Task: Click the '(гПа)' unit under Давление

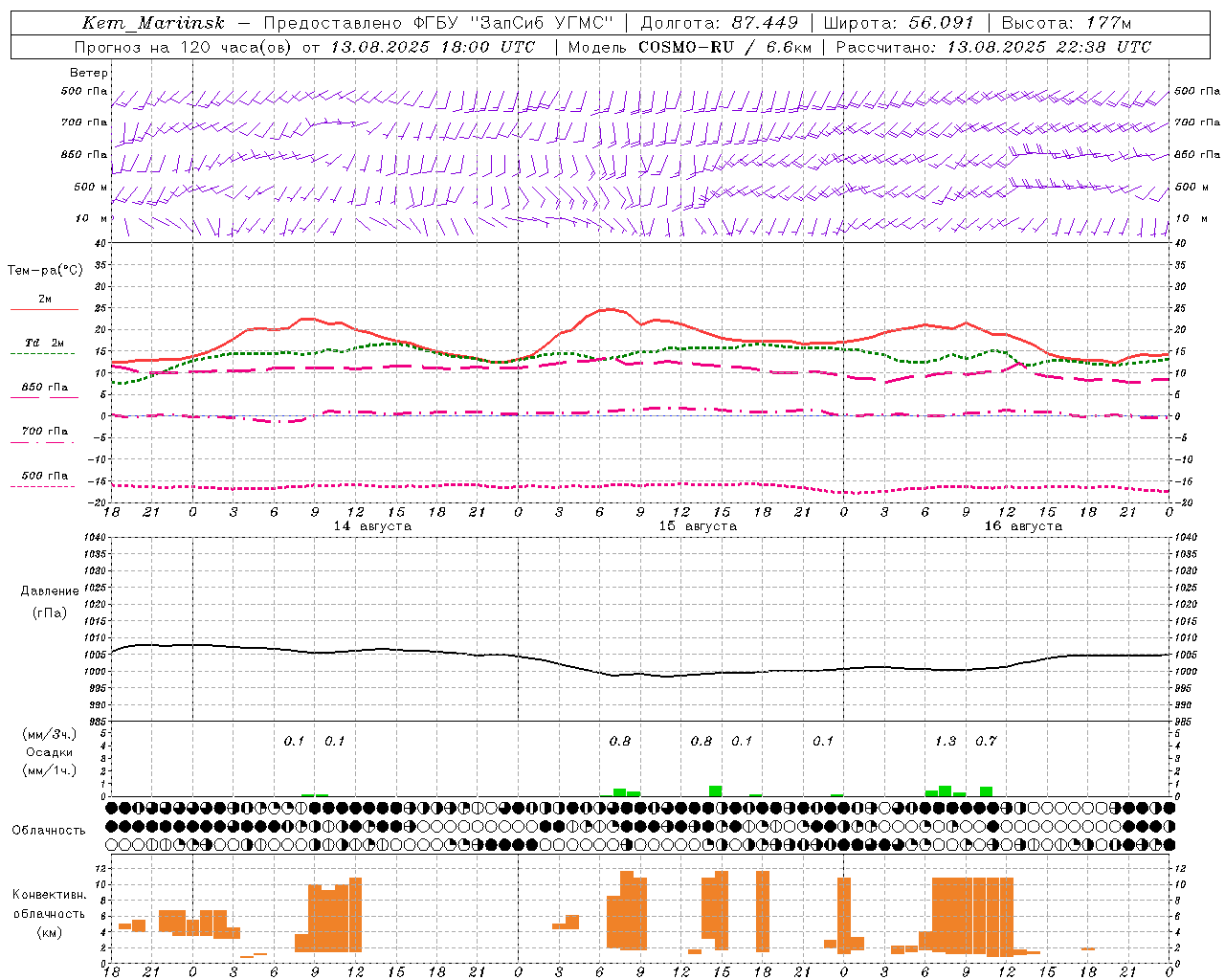Action: 50,613
